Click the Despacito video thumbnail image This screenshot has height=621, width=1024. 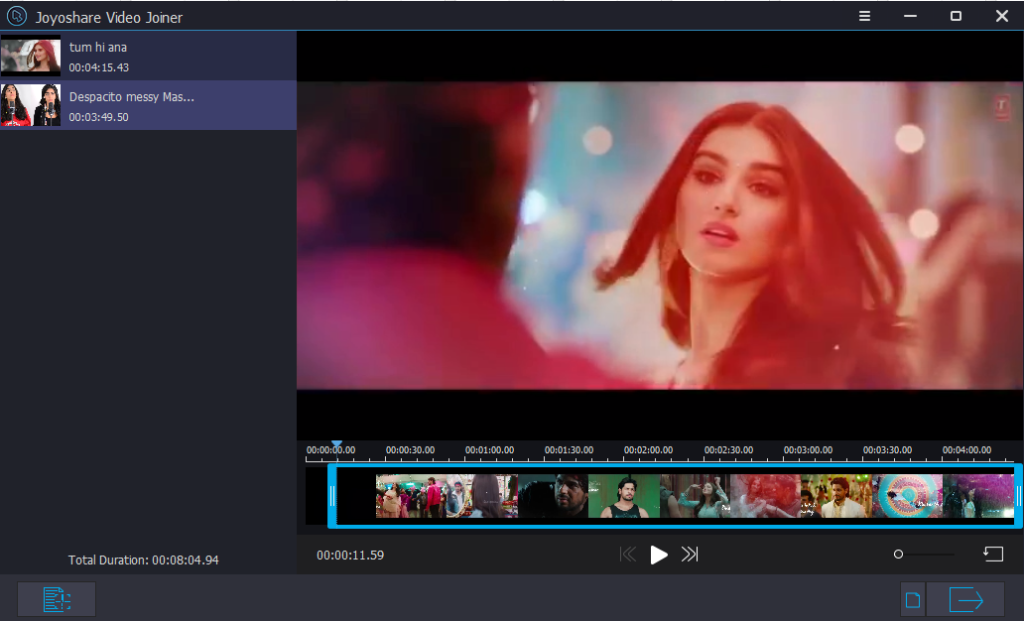coord(31,105)
